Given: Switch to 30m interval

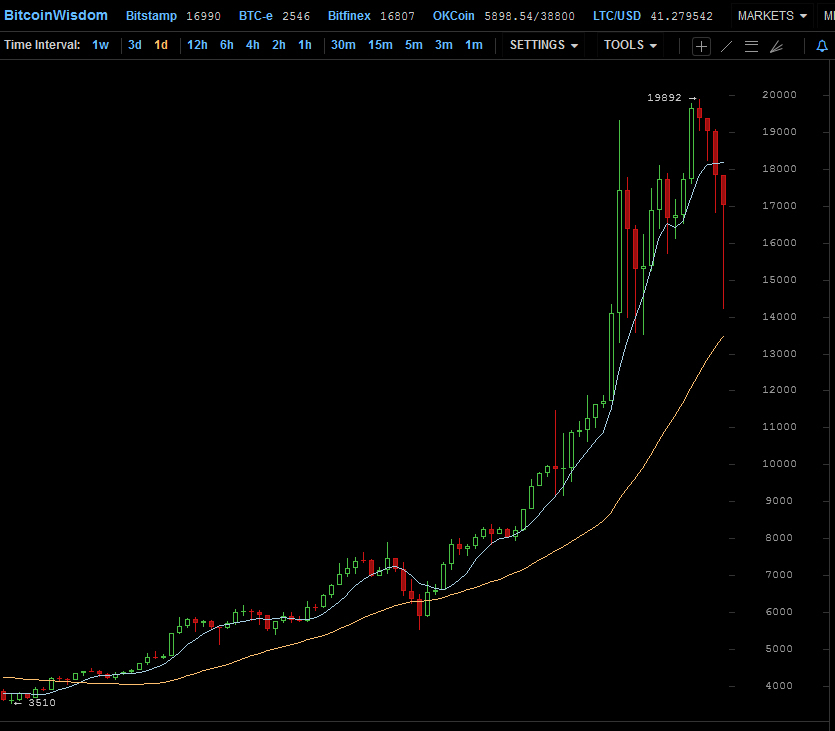Looking at the screenshot, I should tap(343, 45).
